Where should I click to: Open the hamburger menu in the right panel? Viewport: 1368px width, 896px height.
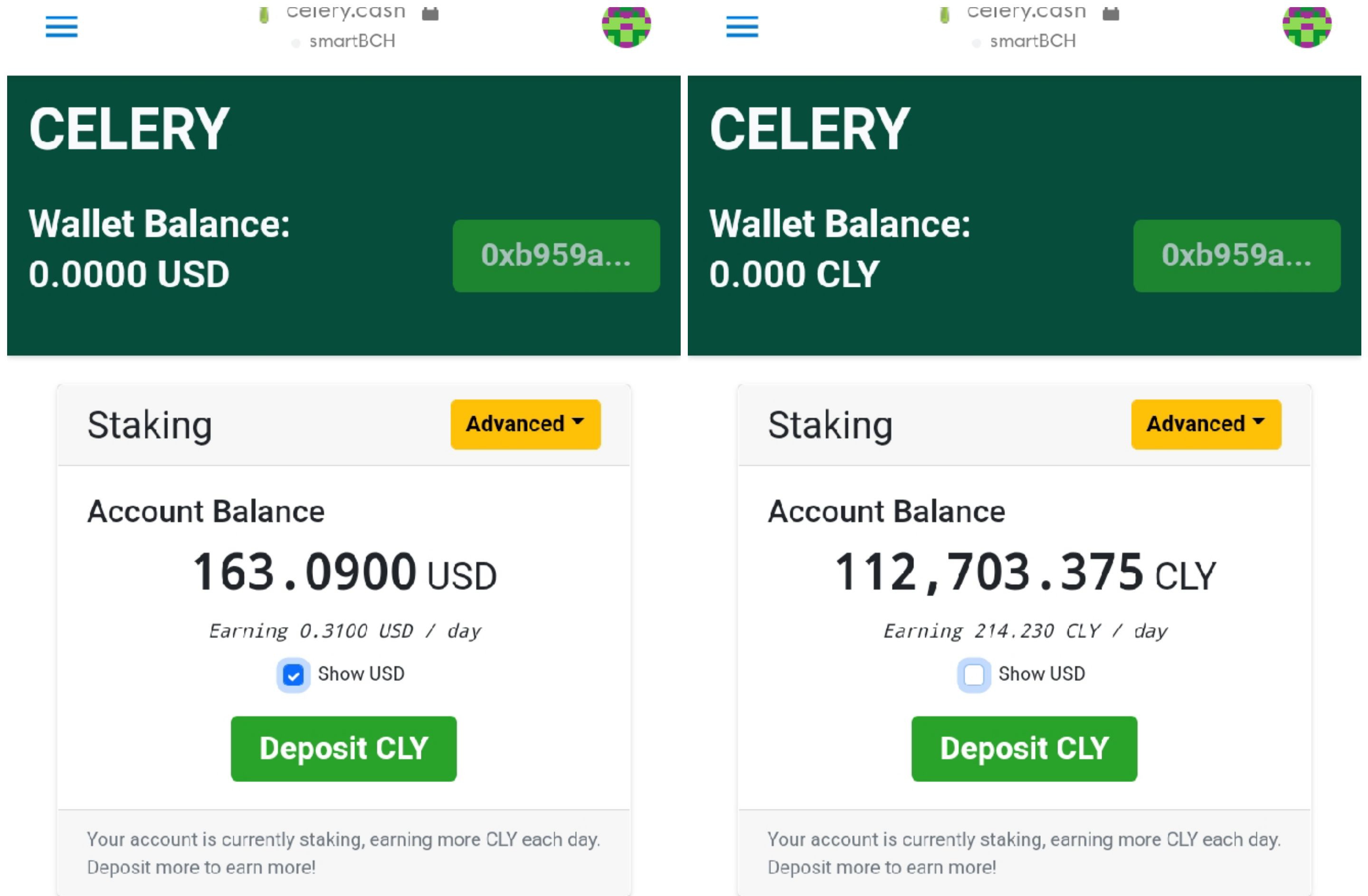742,27
